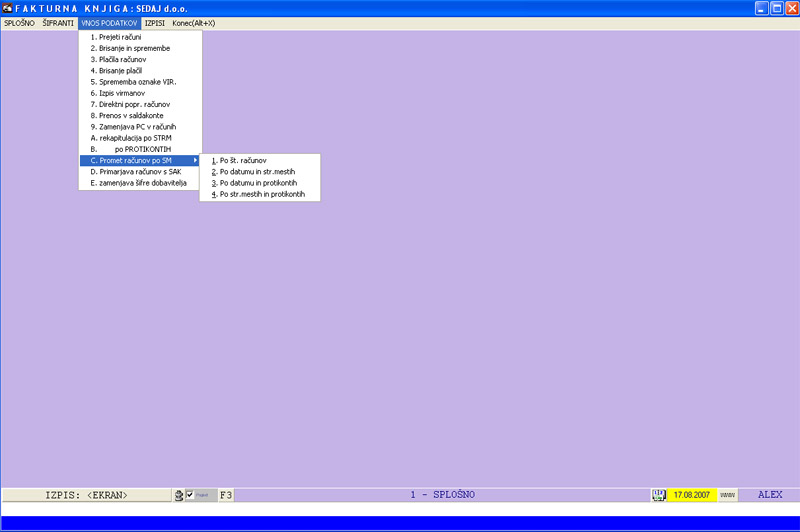Choose 4. Brisanje plačil
The height and width of the screenshot is (532, 800).
coord(140,70)
